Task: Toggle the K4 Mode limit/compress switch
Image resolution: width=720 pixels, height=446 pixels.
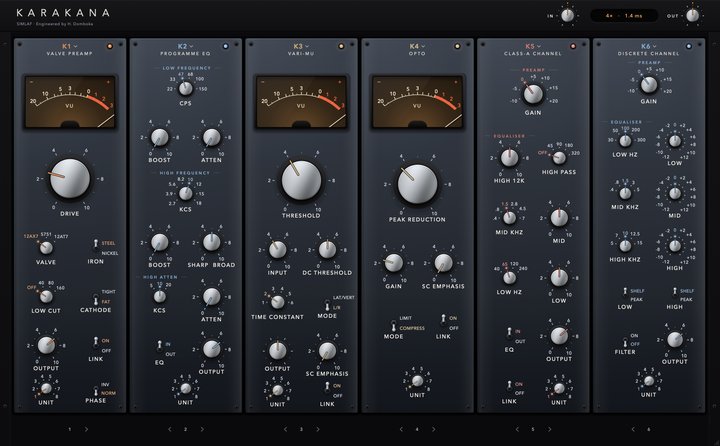Action: [394, 325]
